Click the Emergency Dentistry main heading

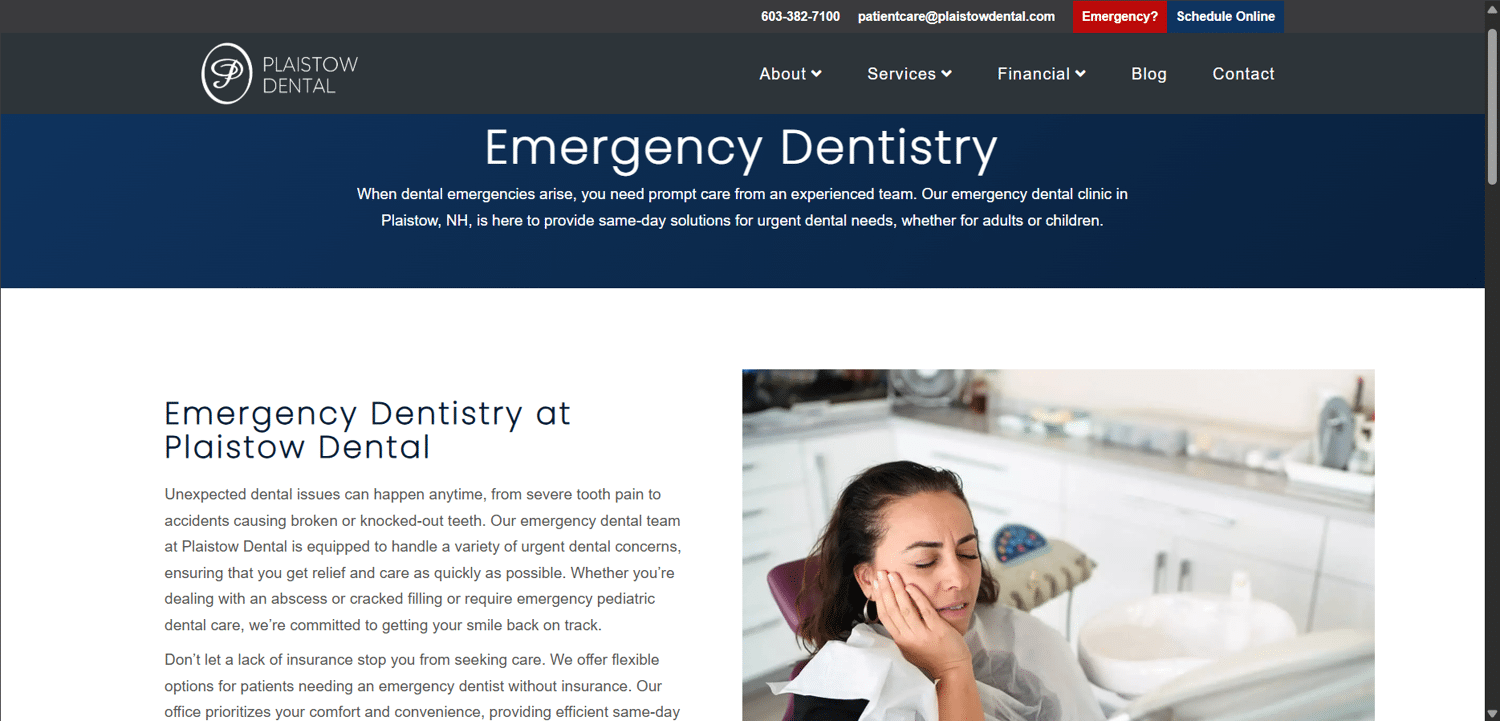(x=741, y=147)
